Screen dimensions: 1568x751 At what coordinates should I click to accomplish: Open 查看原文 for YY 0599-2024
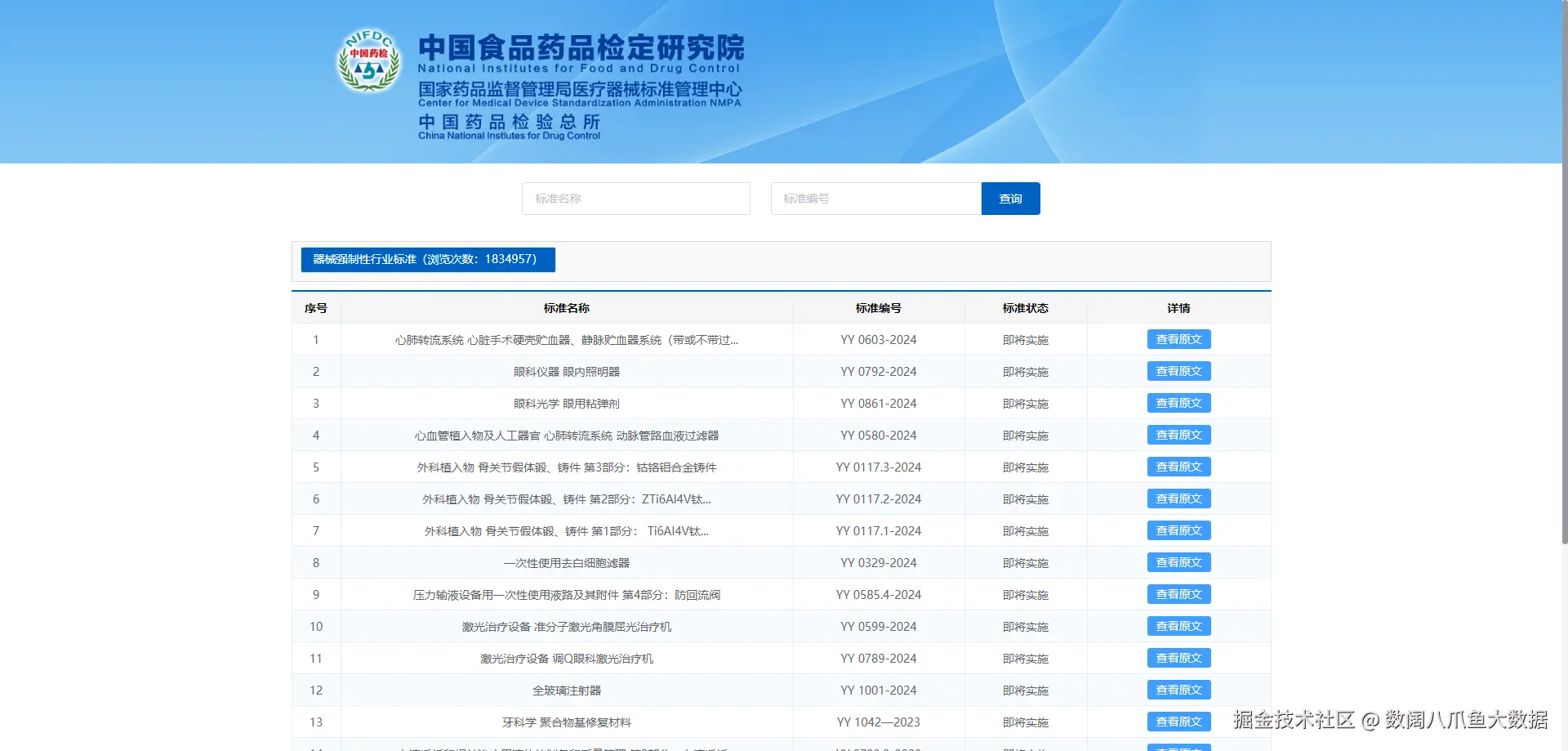[1178, 626]
